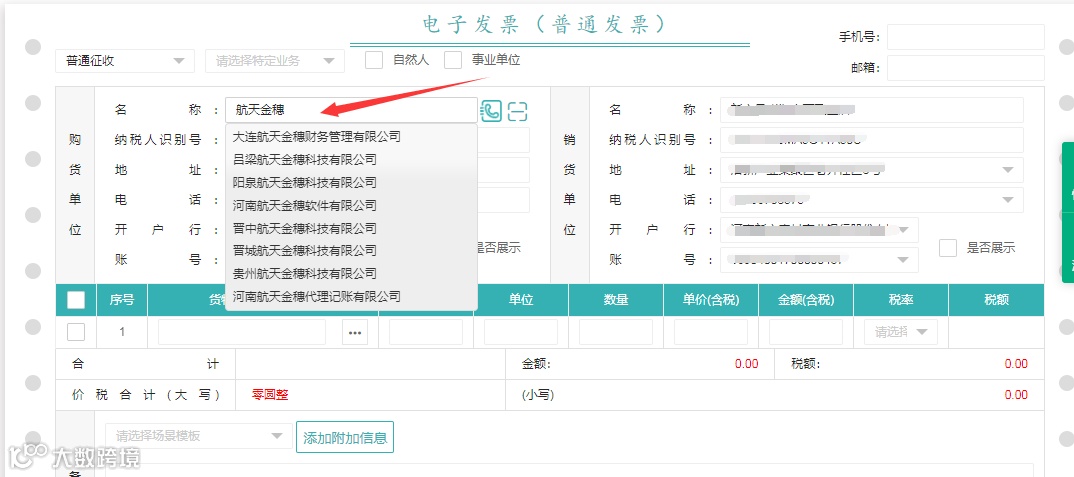Viewport: 1074px width, 477px height.
Task: Click the 单价(含税) input in row 1
Action: coord(711,332)
